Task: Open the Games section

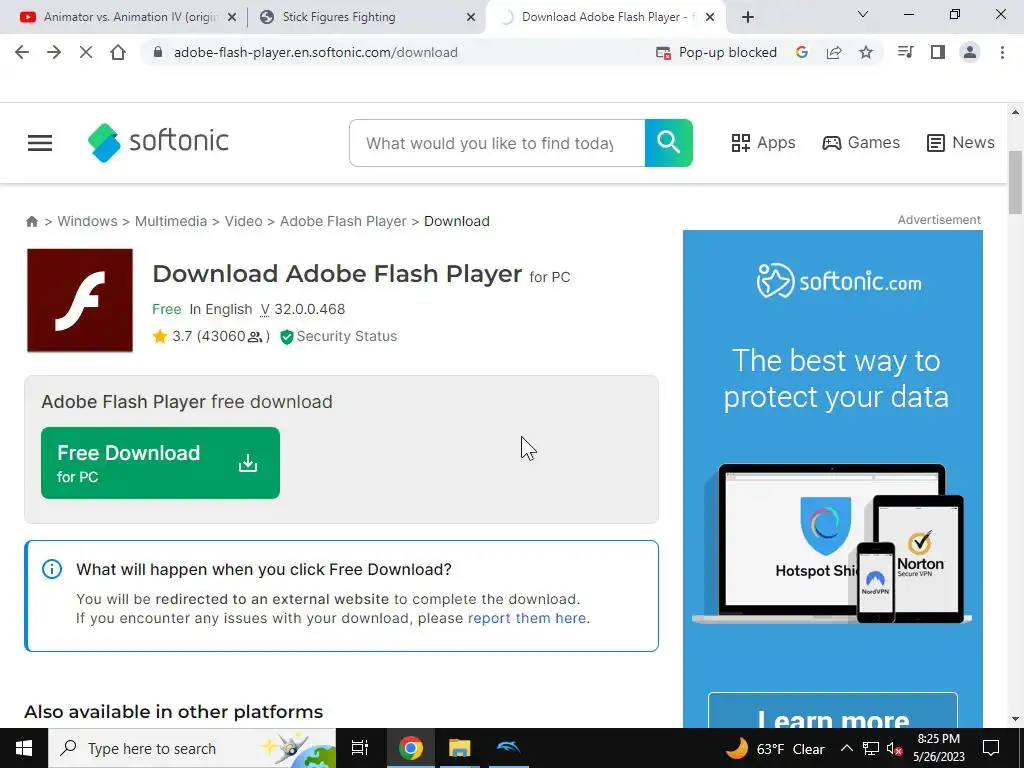Action: coord(861,142)
